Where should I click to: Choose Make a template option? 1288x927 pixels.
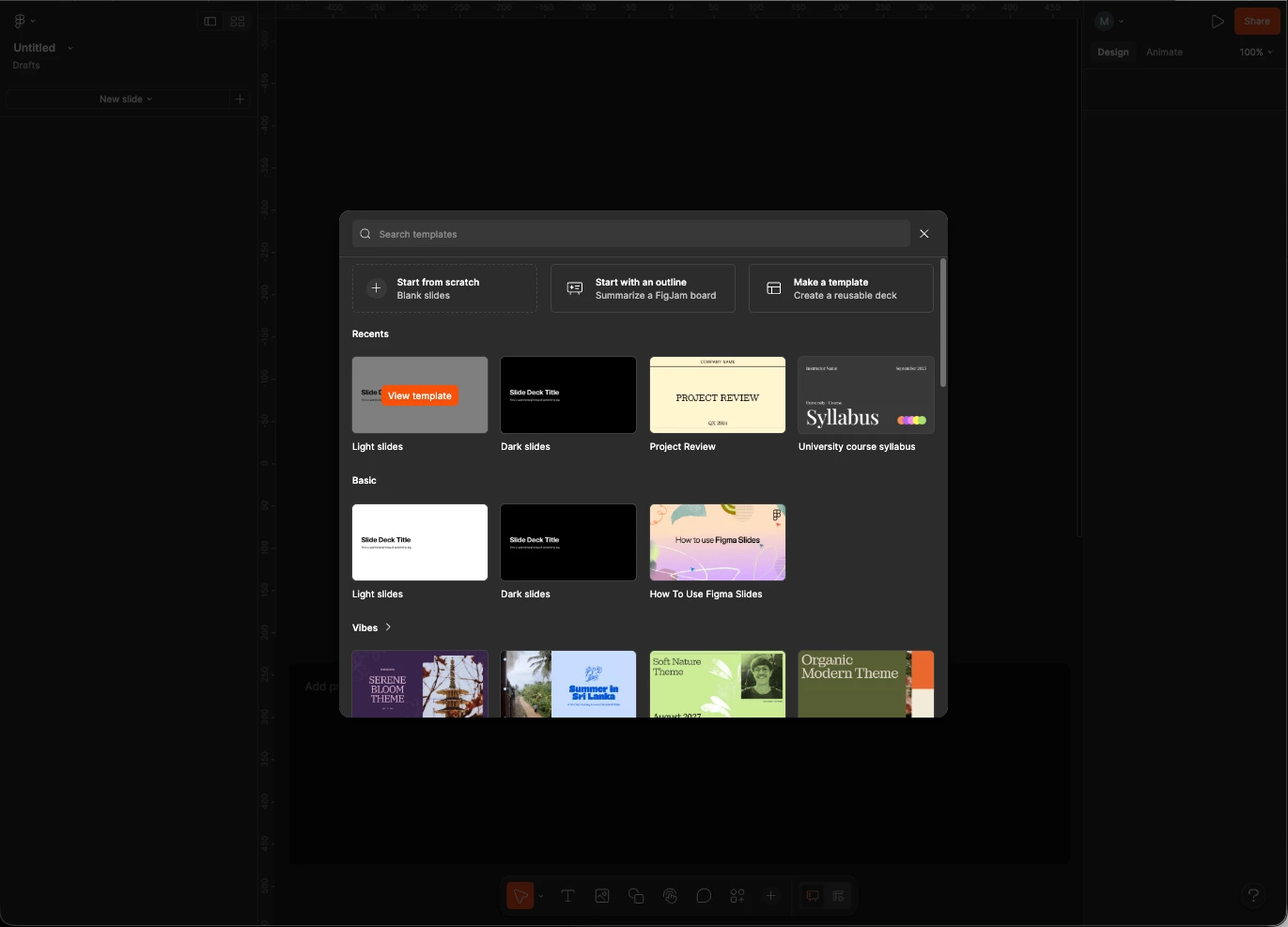click(841, 288)
